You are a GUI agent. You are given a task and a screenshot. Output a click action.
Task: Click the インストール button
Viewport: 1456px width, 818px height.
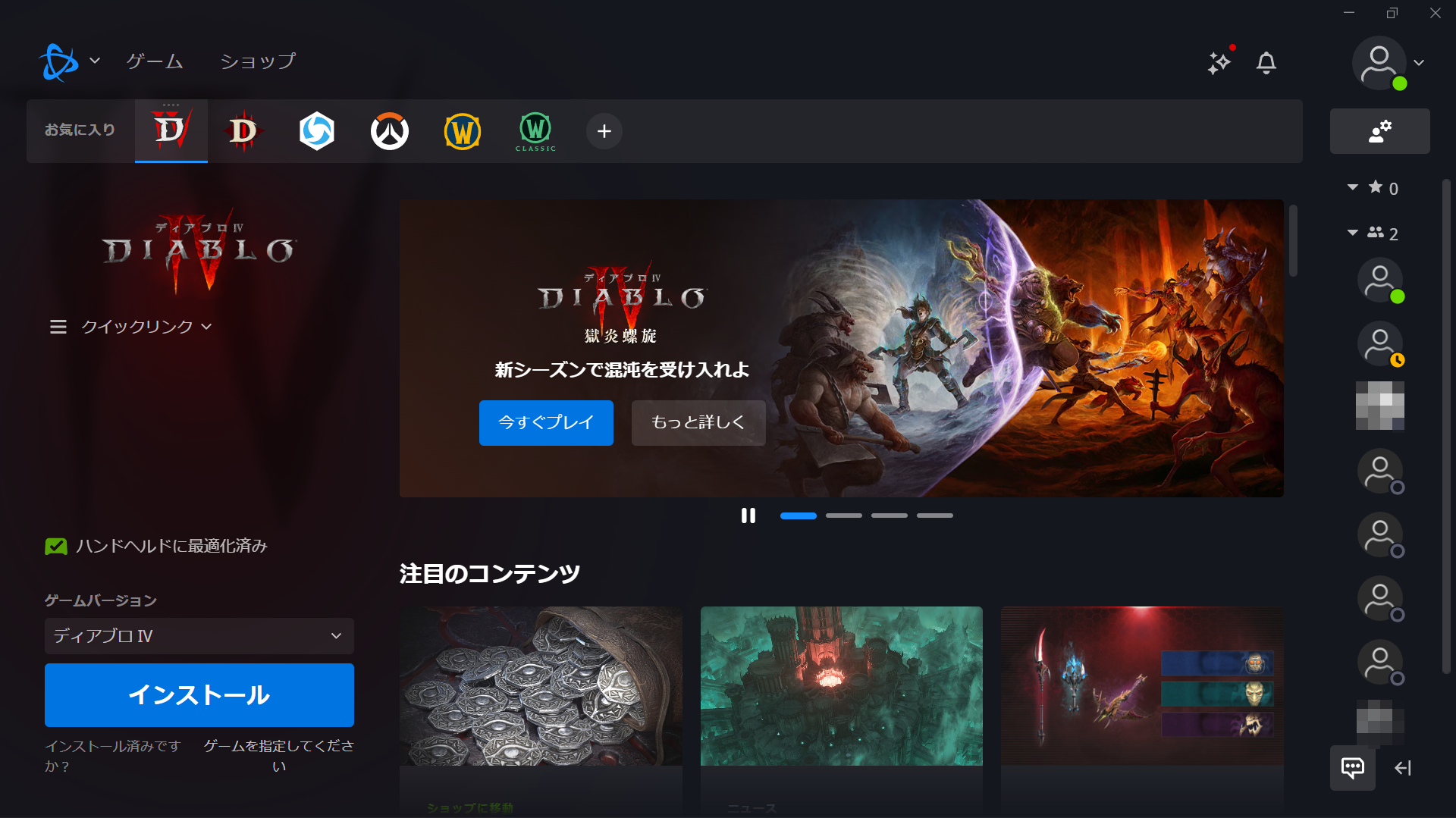point(199,694)
